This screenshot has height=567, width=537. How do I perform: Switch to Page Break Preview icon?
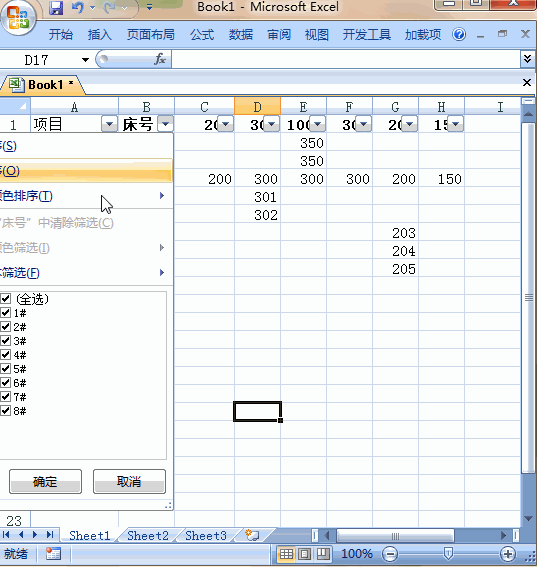coord(323,554)
